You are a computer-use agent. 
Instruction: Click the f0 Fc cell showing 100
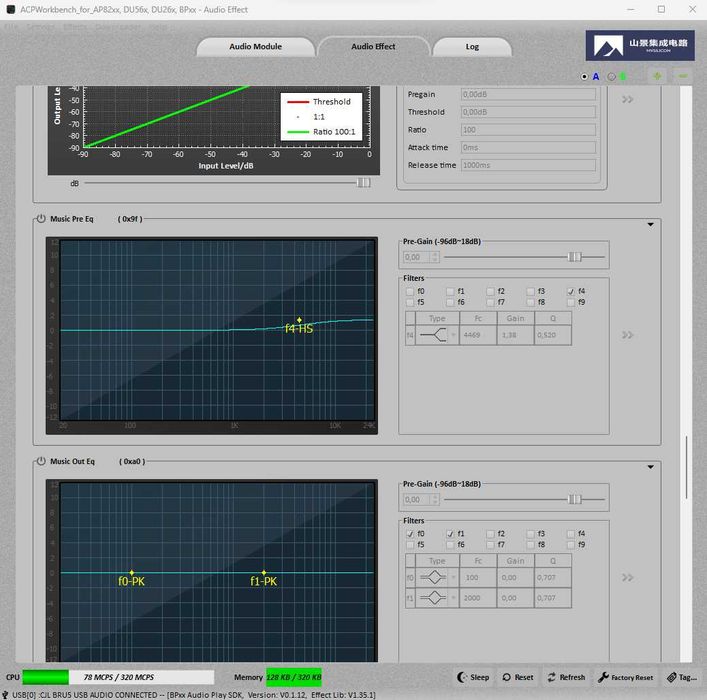point(478,577)
